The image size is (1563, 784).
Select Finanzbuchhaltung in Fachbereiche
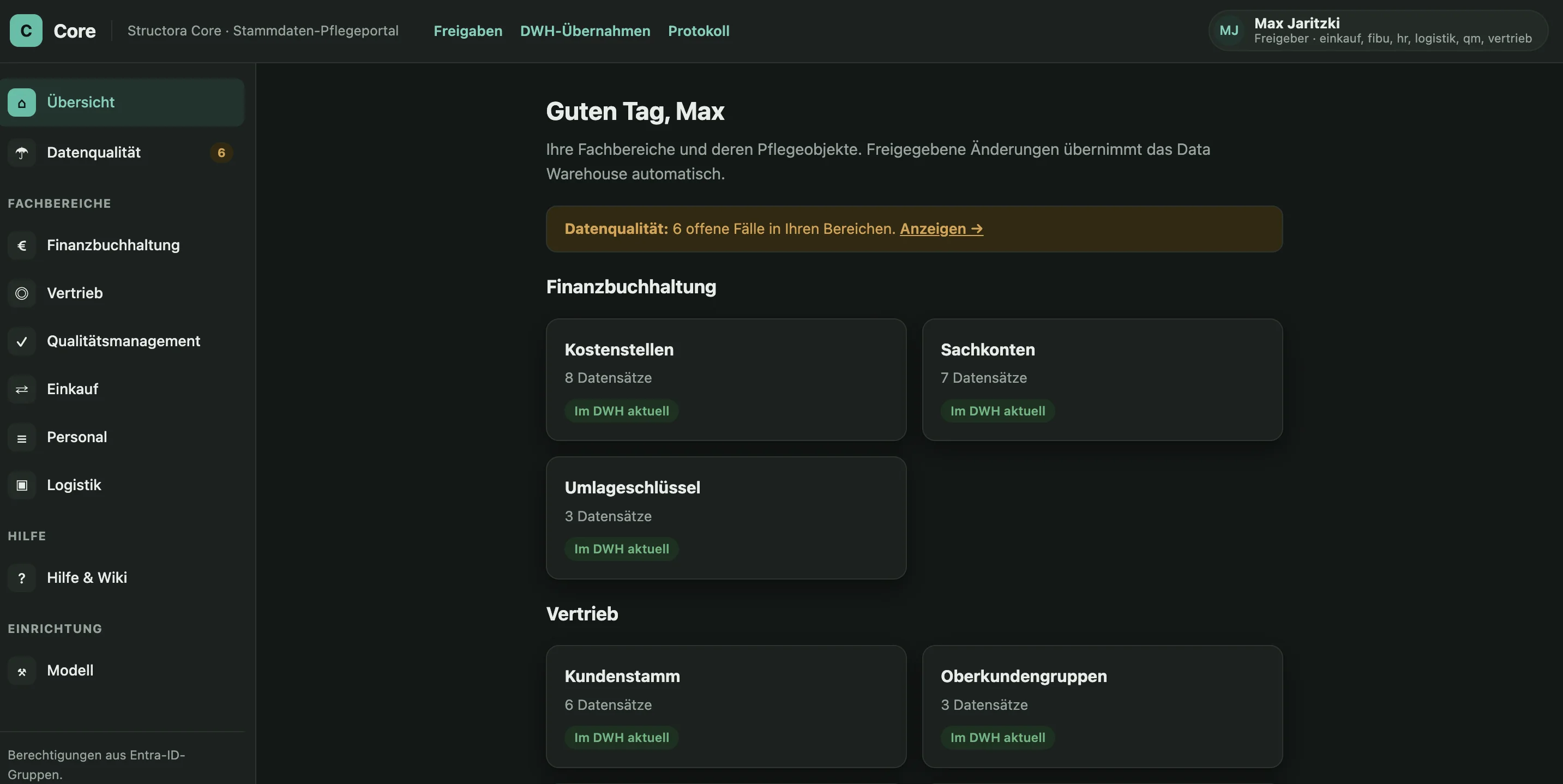point(122,245)
